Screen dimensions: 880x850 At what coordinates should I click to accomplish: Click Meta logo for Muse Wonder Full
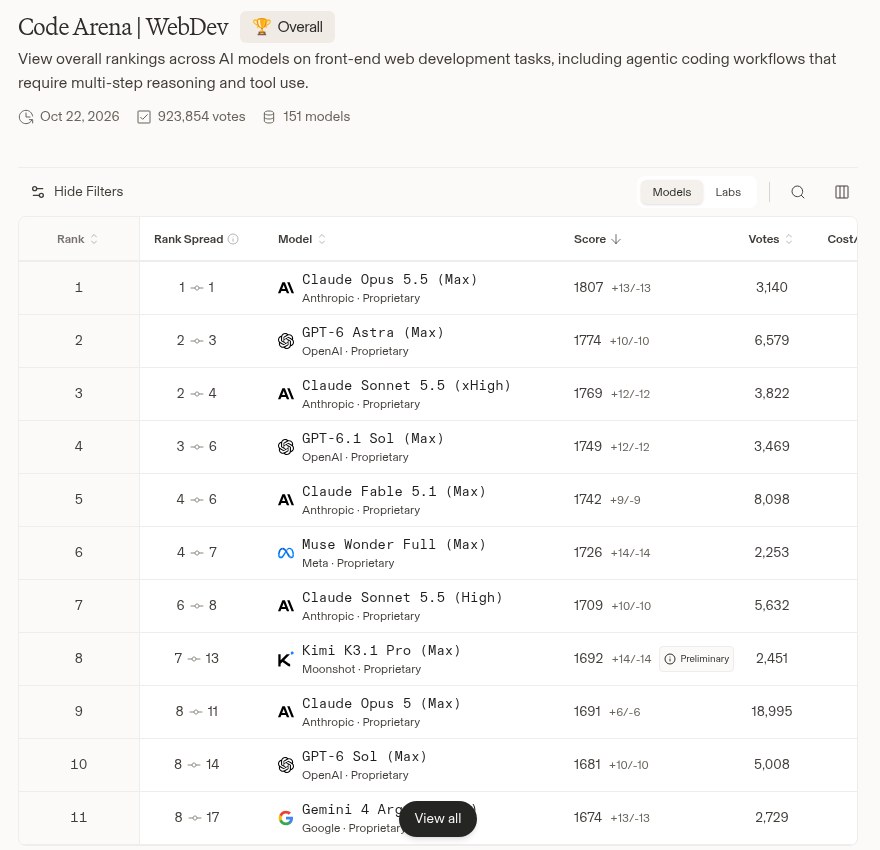pyautogui.click(x=286, y=553)
